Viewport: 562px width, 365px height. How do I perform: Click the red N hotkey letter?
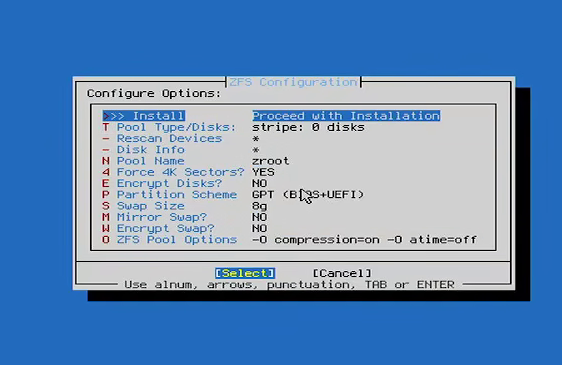click(x=106, y=161)
